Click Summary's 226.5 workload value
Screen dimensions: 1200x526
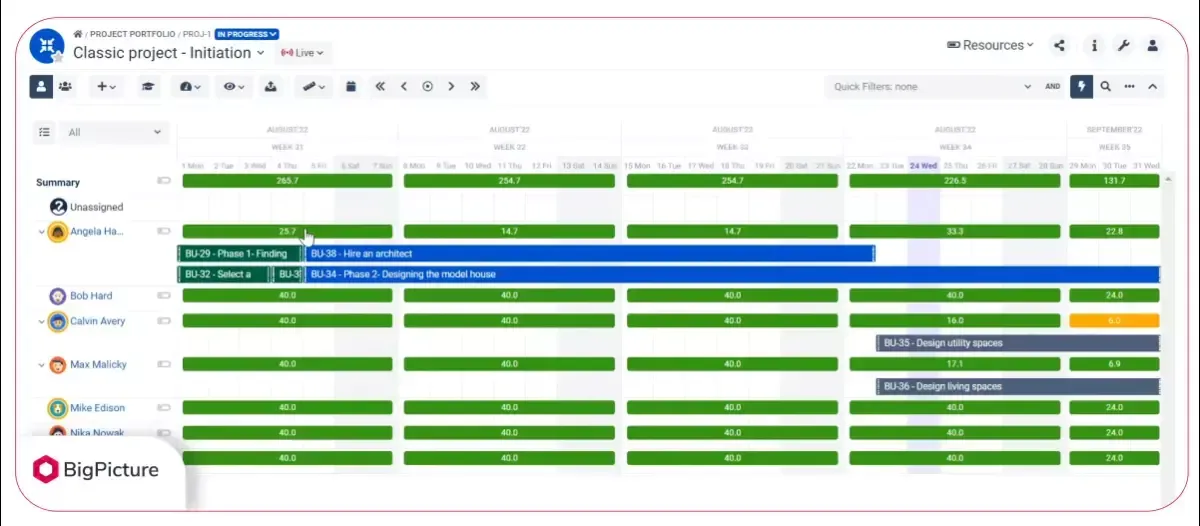point(954,181)
